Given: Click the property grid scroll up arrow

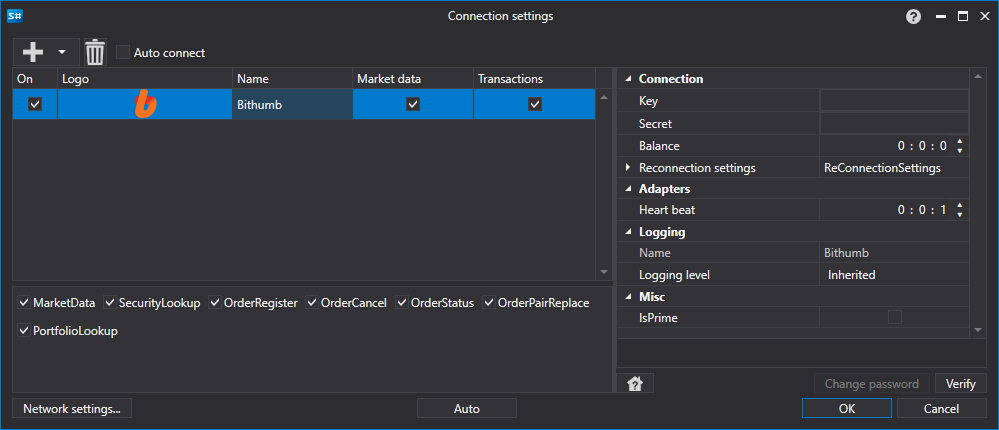Looking at the screenshot, I should click(x=978, y=78).
